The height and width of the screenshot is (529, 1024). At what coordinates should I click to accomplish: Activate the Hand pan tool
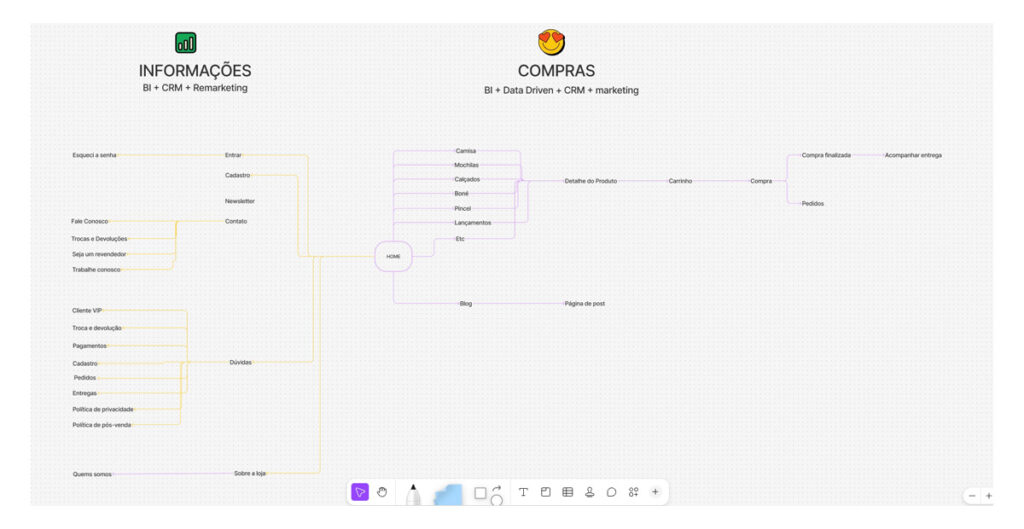coord(382,492)
